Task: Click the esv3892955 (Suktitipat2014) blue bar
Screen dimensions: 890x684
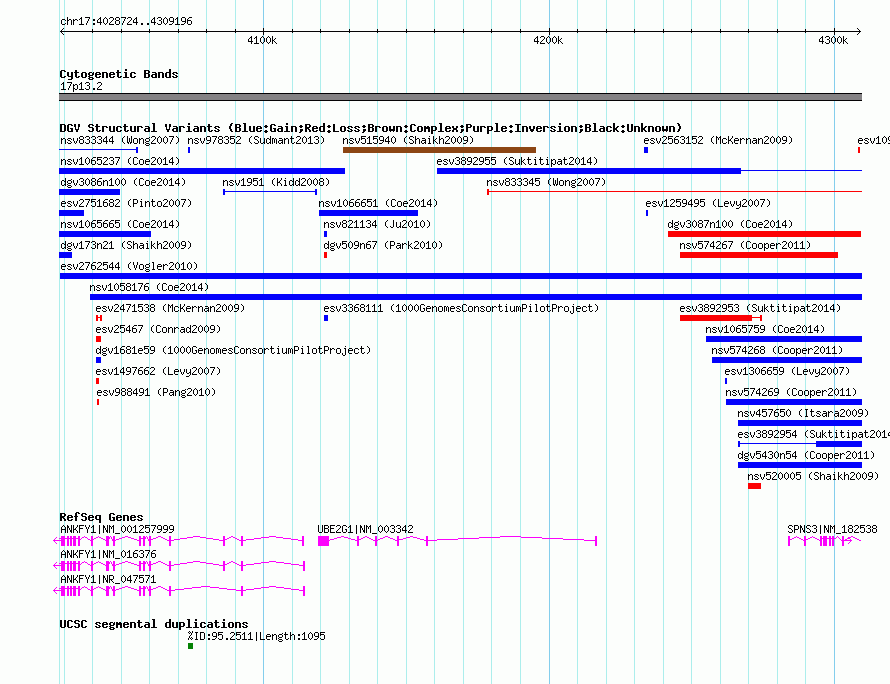Action: 589,171
